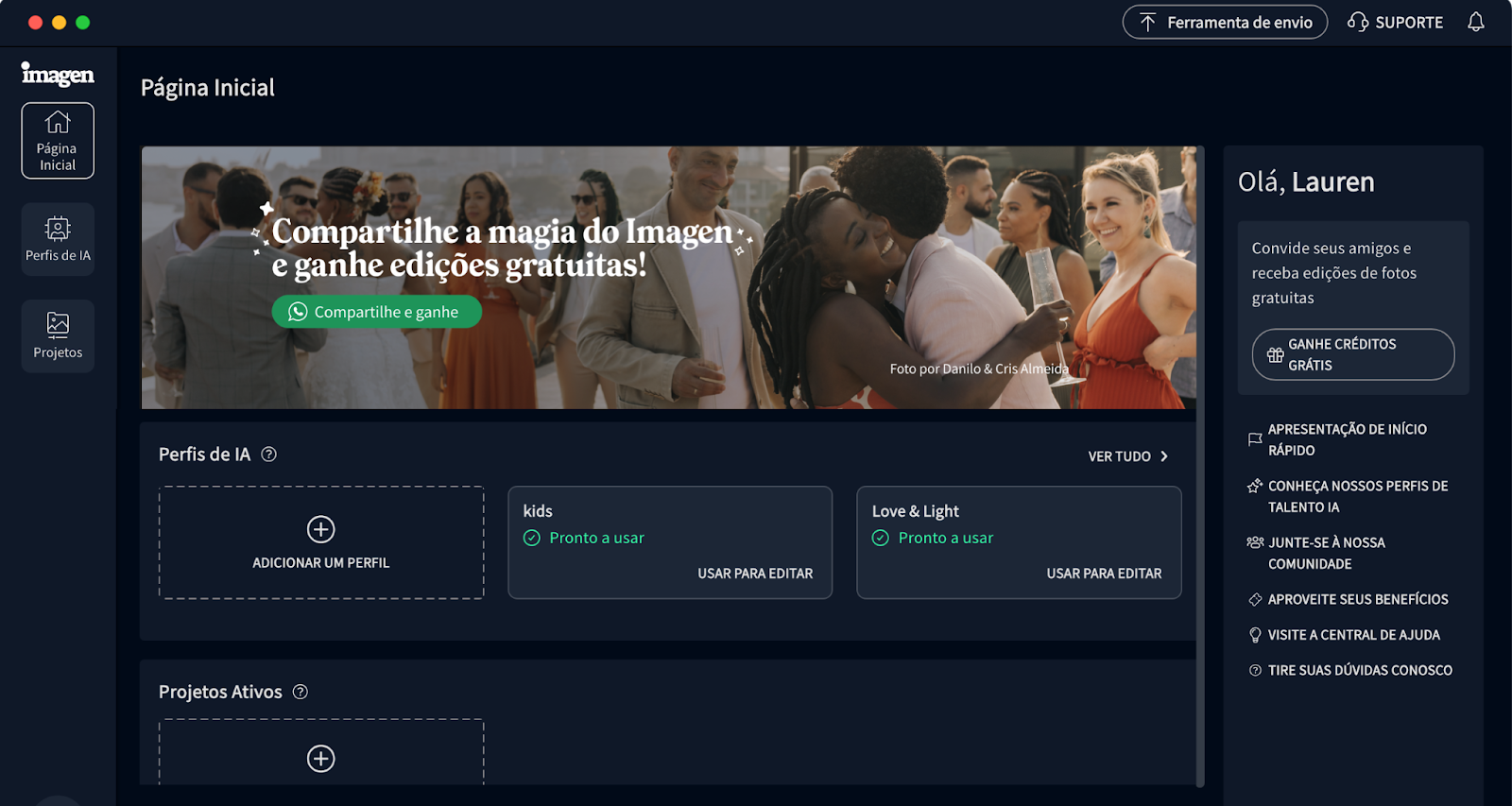Add a new active project with plus icon

[321, 758]
